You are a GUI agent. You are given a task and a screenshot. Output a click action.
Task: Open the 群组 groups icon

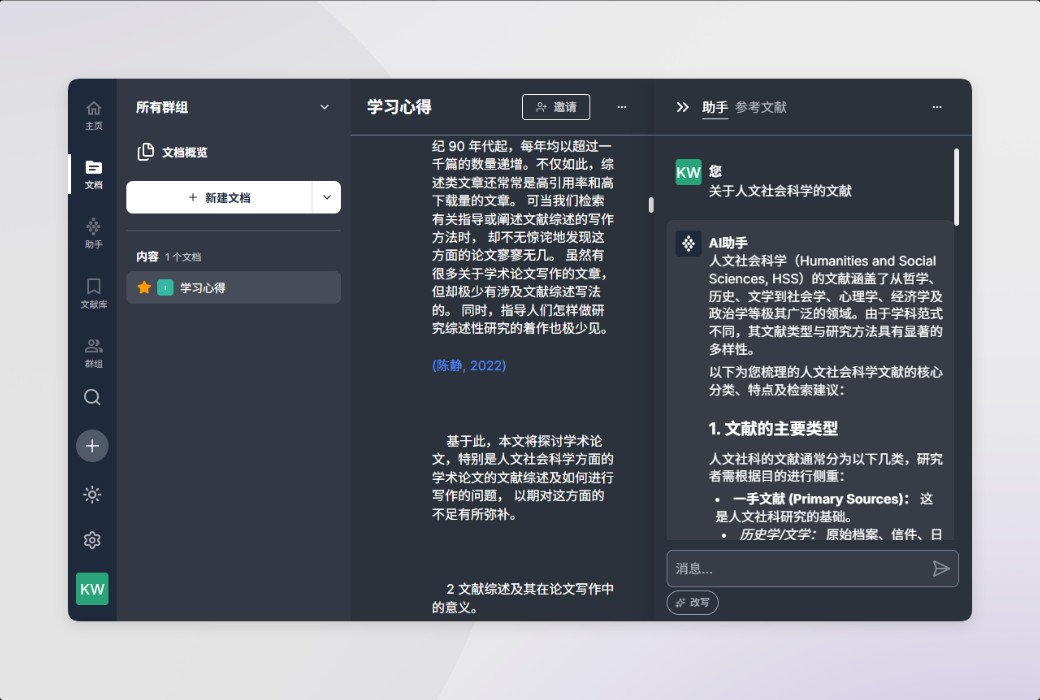coord(94,353)
